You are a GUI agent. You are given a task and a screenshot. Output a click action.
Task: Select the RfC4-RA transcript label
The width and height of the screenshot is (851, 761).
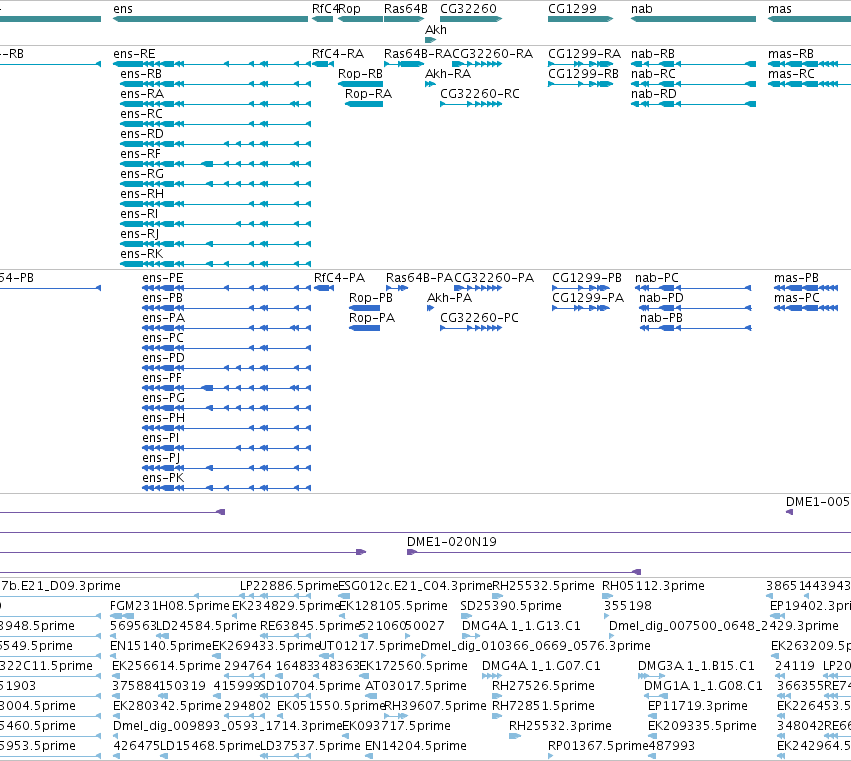[338, 54]
